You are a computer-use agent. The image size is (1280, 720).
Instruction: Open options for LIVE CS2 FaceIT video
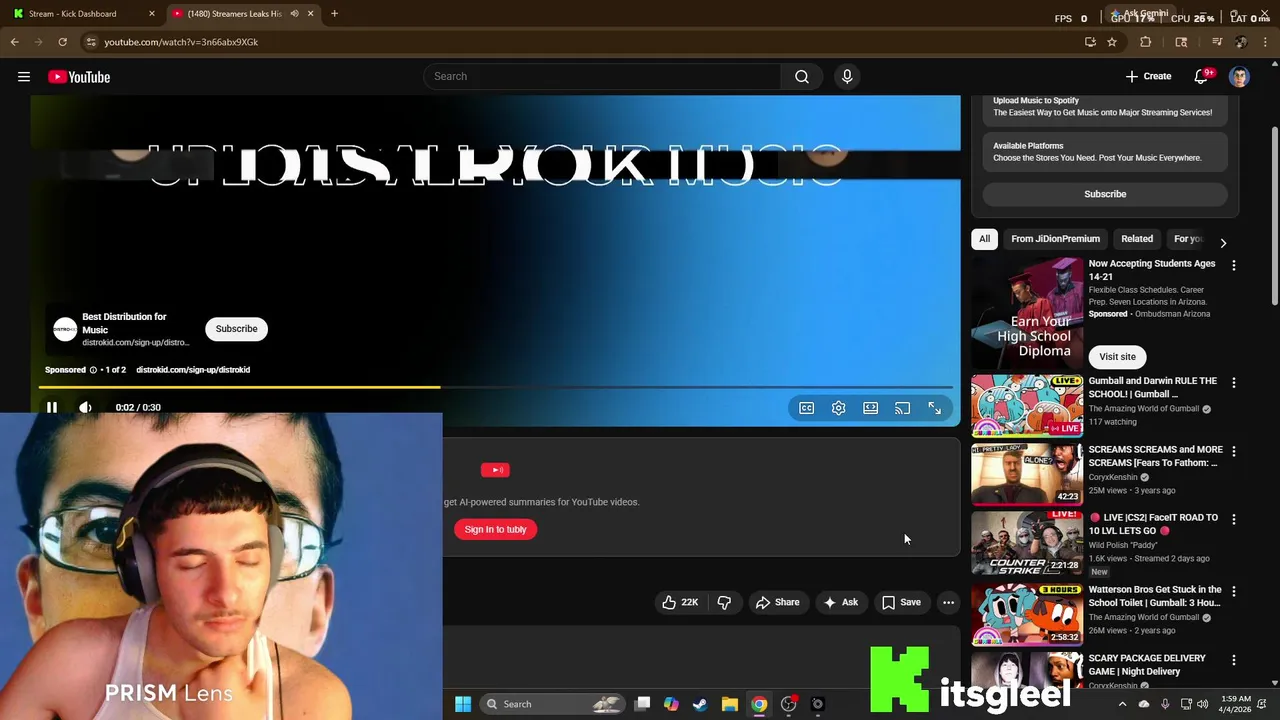coord(1233,520)
